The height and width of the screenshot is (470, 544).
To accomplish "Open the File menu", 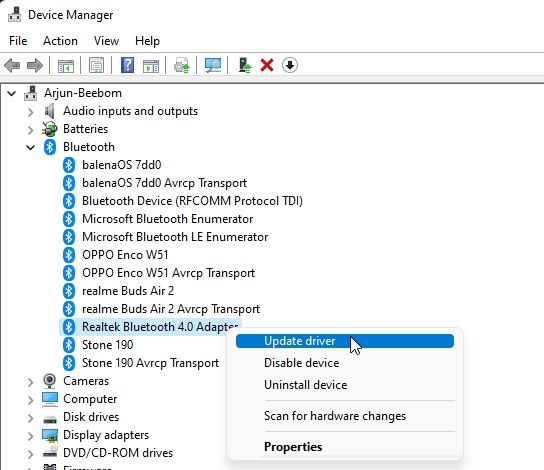I will (x=18, y=41).
